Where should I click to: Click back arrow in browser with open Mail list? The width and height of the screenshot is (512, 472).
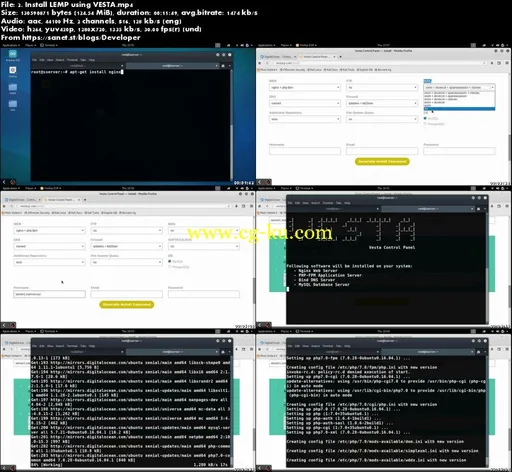260,63
